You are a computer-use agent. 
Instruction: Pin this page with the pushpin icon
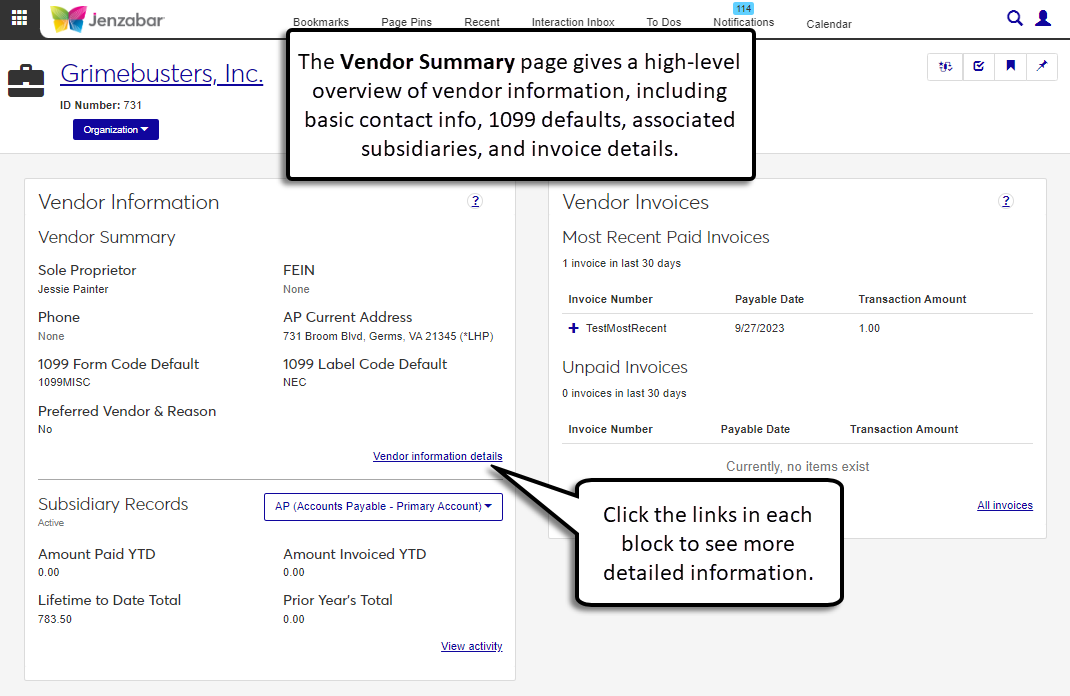point(1042,66)
